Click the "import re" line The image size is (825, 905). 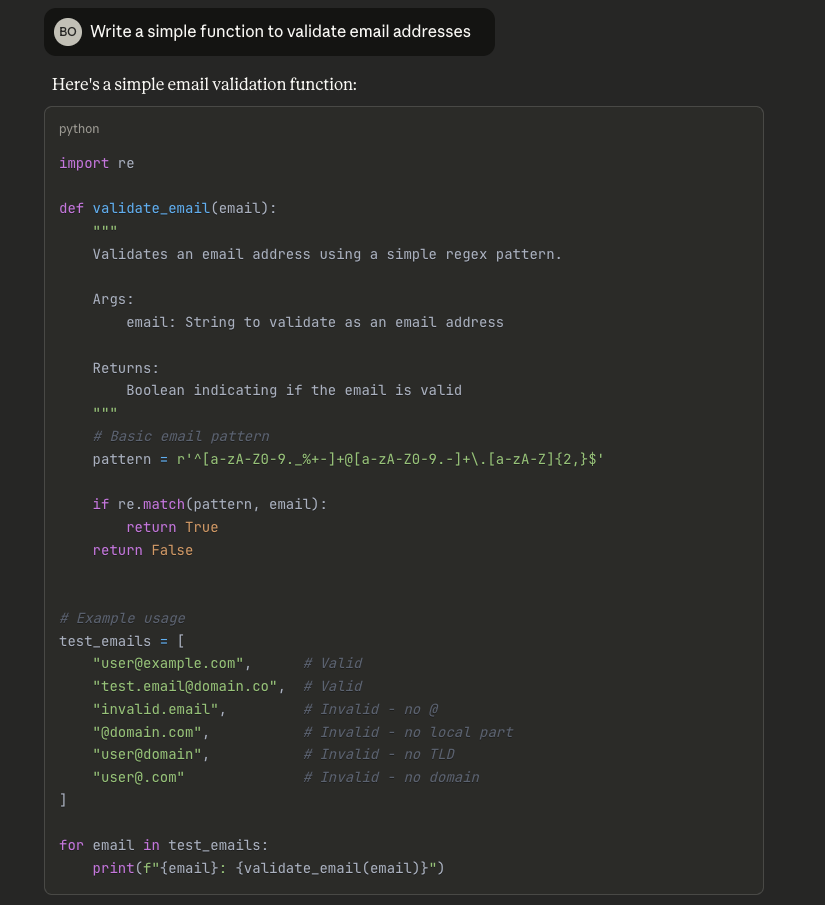tap(96, 163)
